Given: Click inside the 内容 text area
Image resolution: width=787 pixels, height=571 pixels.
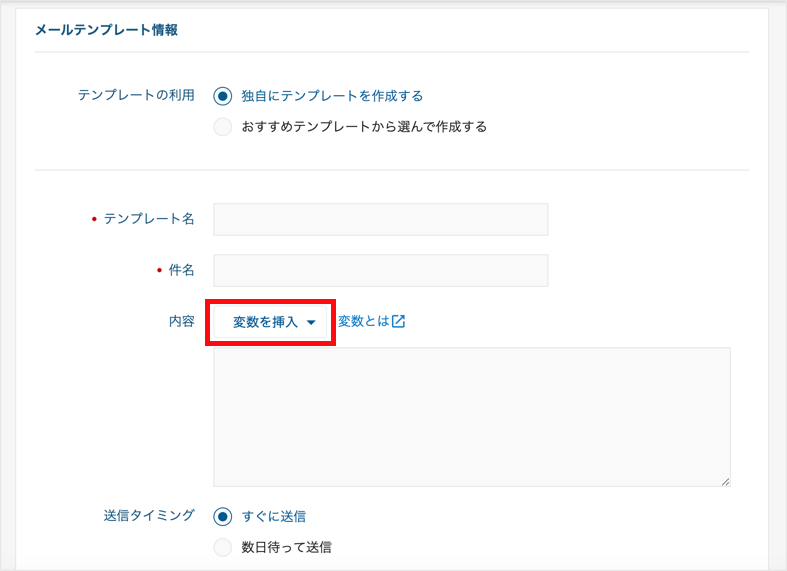Looking at the screenshot, I should click(472, 417).
